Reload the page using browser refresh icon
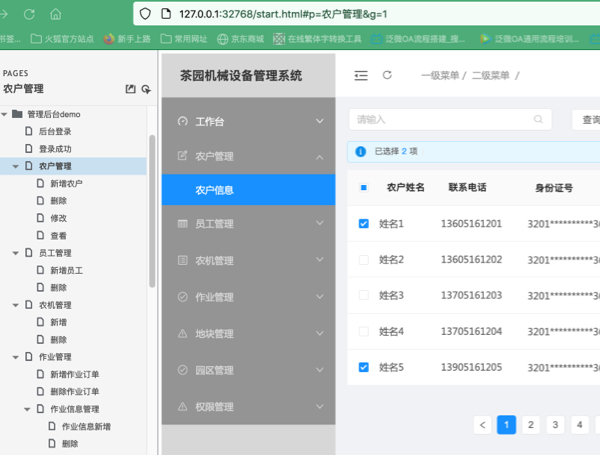Screen dimensions: 600x455 click(30, 14)
